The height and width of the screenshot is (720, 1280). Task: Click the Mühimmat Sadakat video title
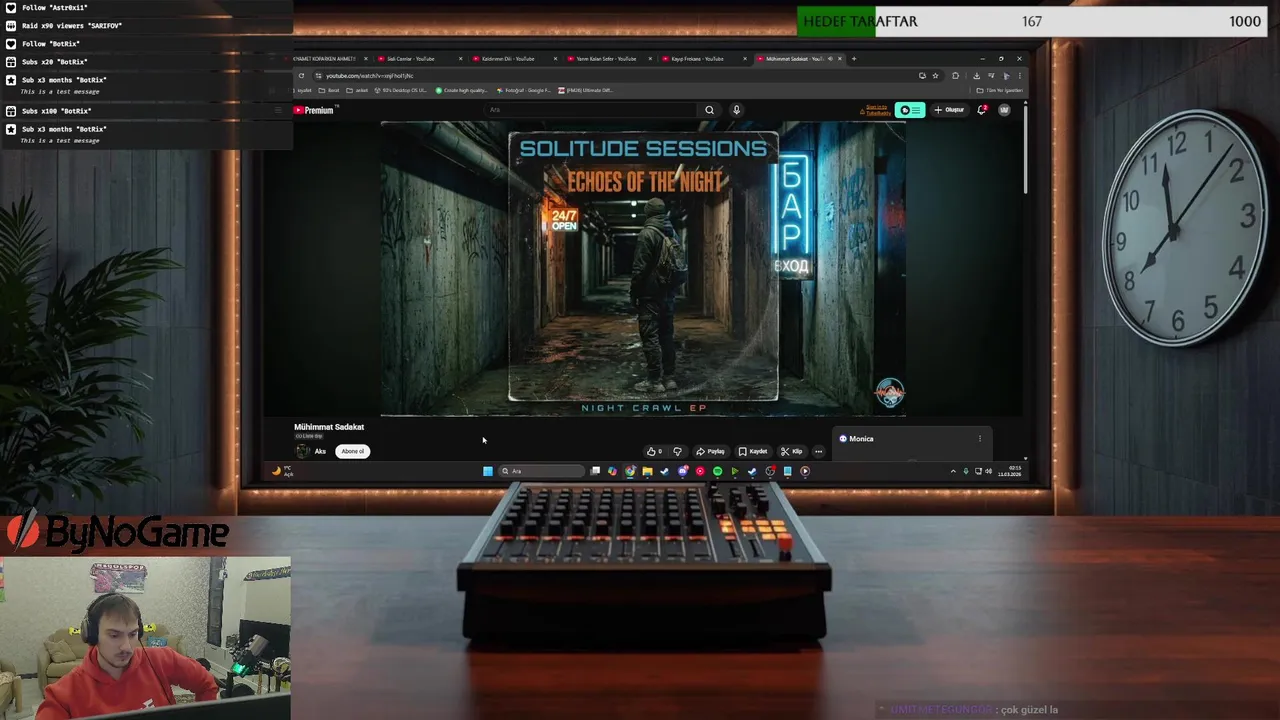tap(329, 427)
